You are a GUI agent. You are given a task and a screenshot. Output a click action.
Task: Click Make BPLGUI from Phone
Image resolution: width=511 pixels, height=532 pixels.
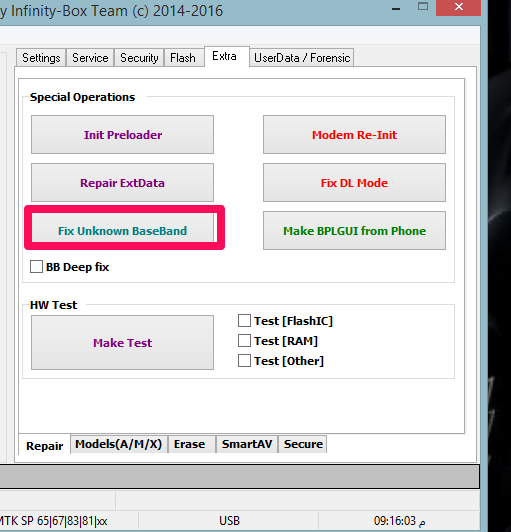(x=354, y=230)
